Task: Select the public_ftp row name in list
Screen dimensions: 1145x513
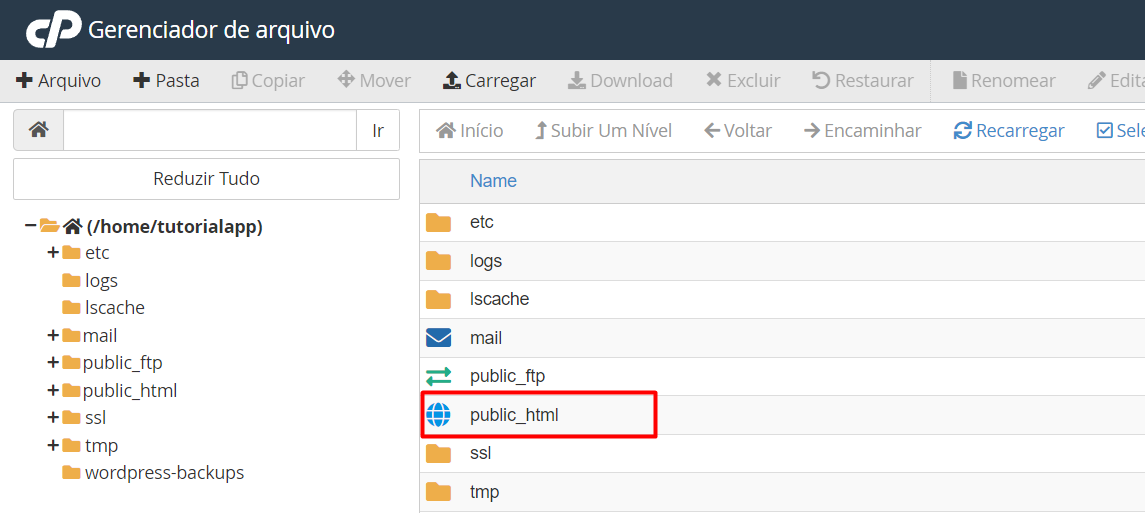Action: [508, 377]
